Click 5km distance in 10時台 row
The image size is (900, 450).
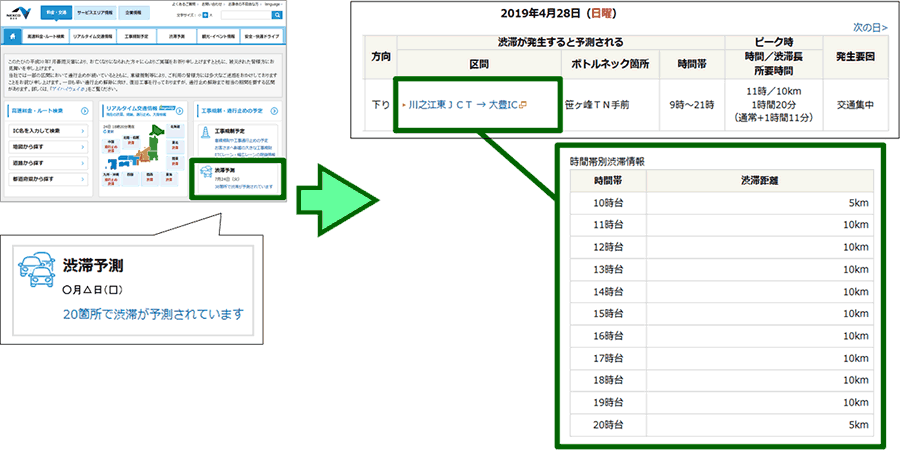(x=857, y=203)
